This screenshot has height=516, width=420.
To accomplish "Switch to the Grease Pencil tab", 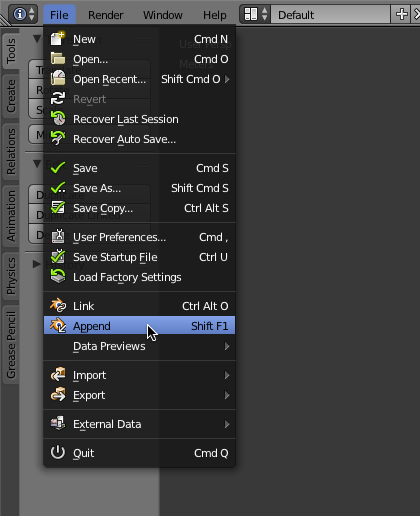I will pos(11,345).
